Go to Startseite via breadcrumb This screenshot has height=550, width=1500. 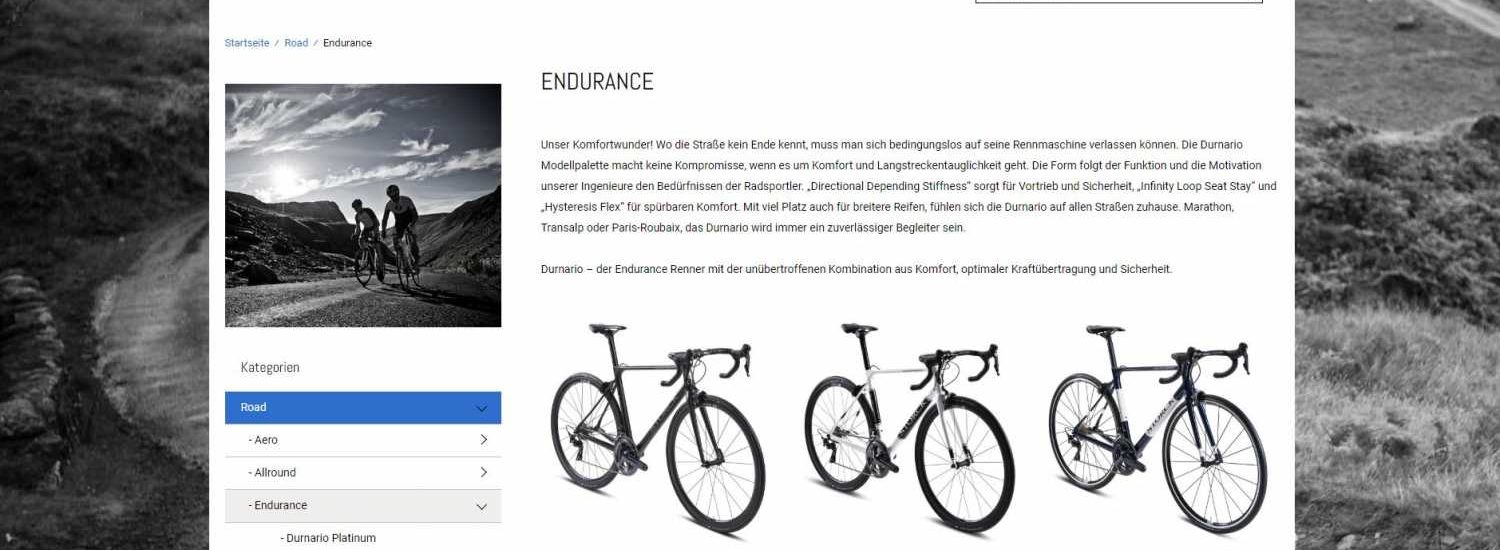[x=246, y=43]
